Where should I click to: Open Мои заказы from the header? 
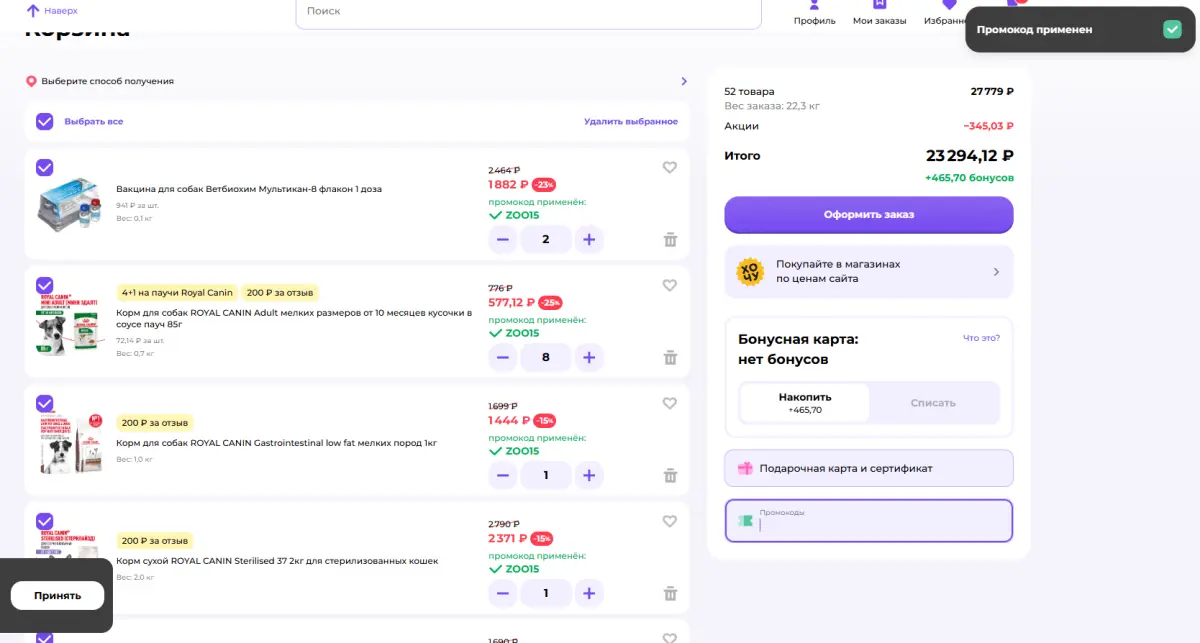click(x=879, y=13)
